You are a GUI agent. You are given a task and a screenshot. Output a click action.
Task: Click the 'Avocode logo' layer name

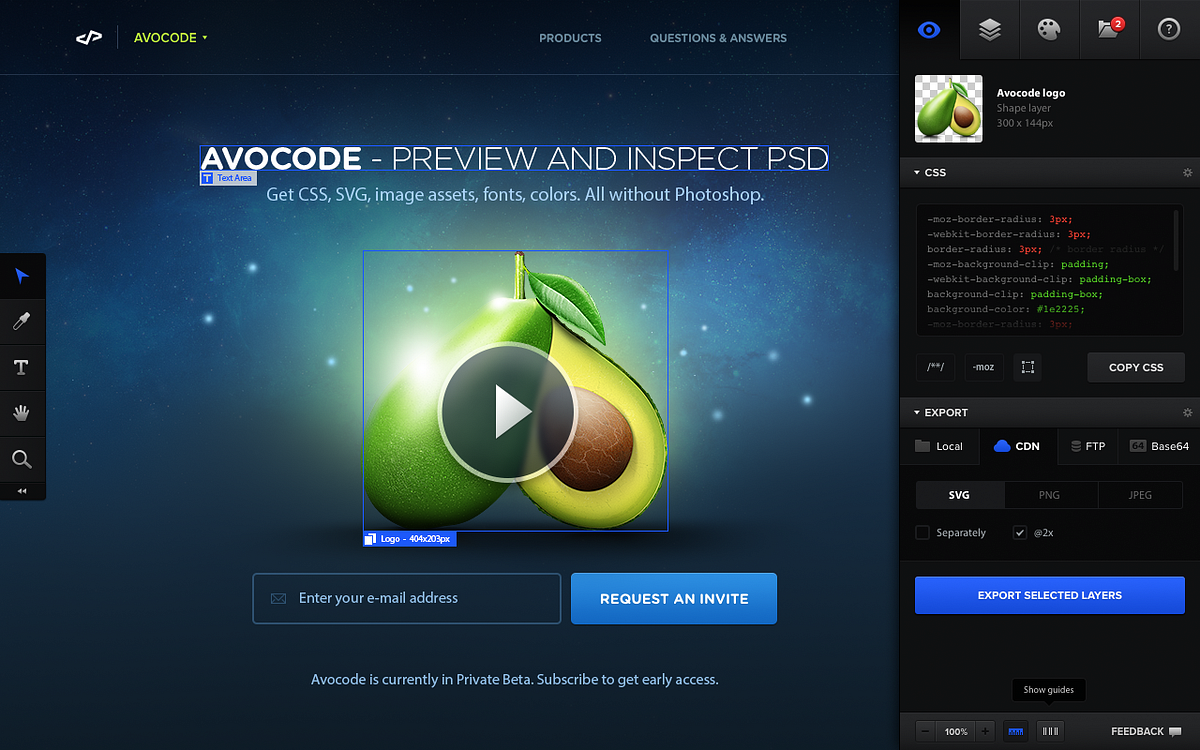click(x=1031, y=93)
